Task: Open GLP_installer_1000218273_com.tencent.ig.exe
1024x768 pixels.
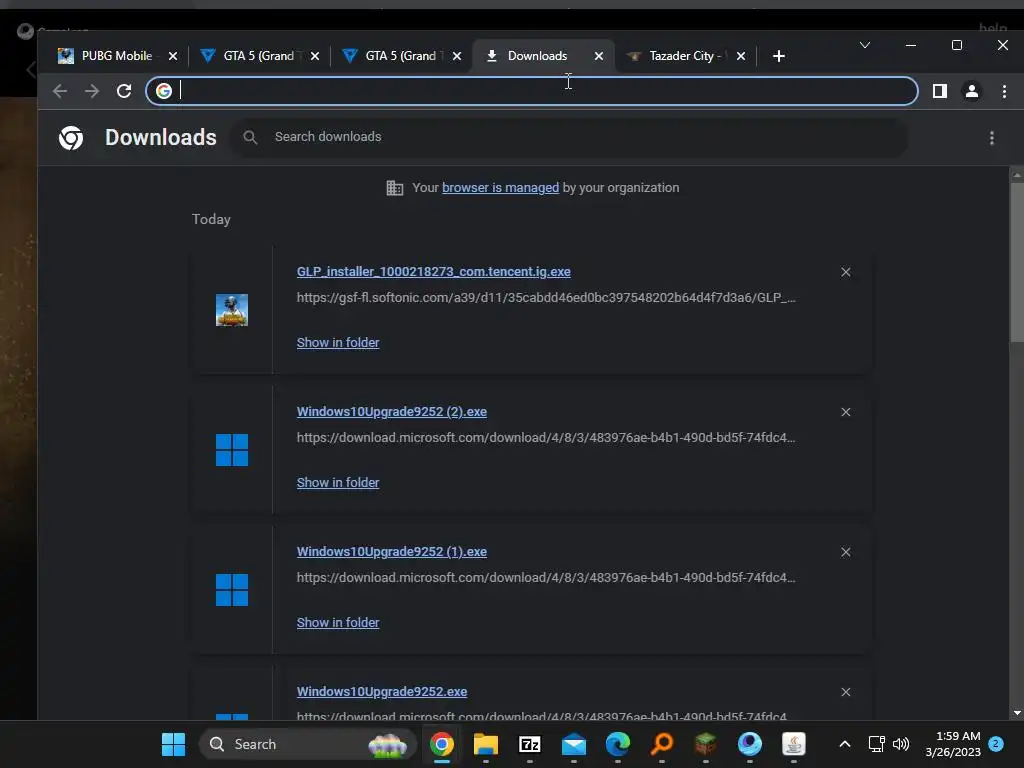Action: [434, 272]
